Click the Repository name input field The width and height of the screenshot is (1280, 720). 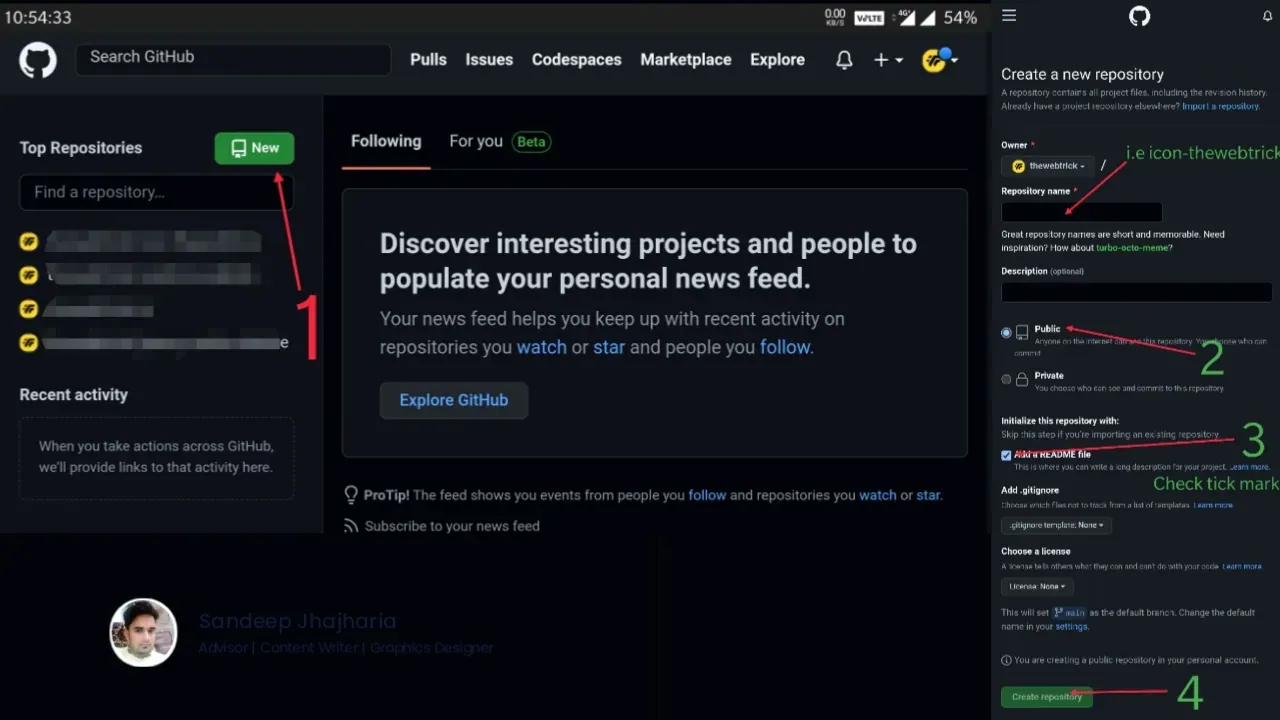(1082, 212)
